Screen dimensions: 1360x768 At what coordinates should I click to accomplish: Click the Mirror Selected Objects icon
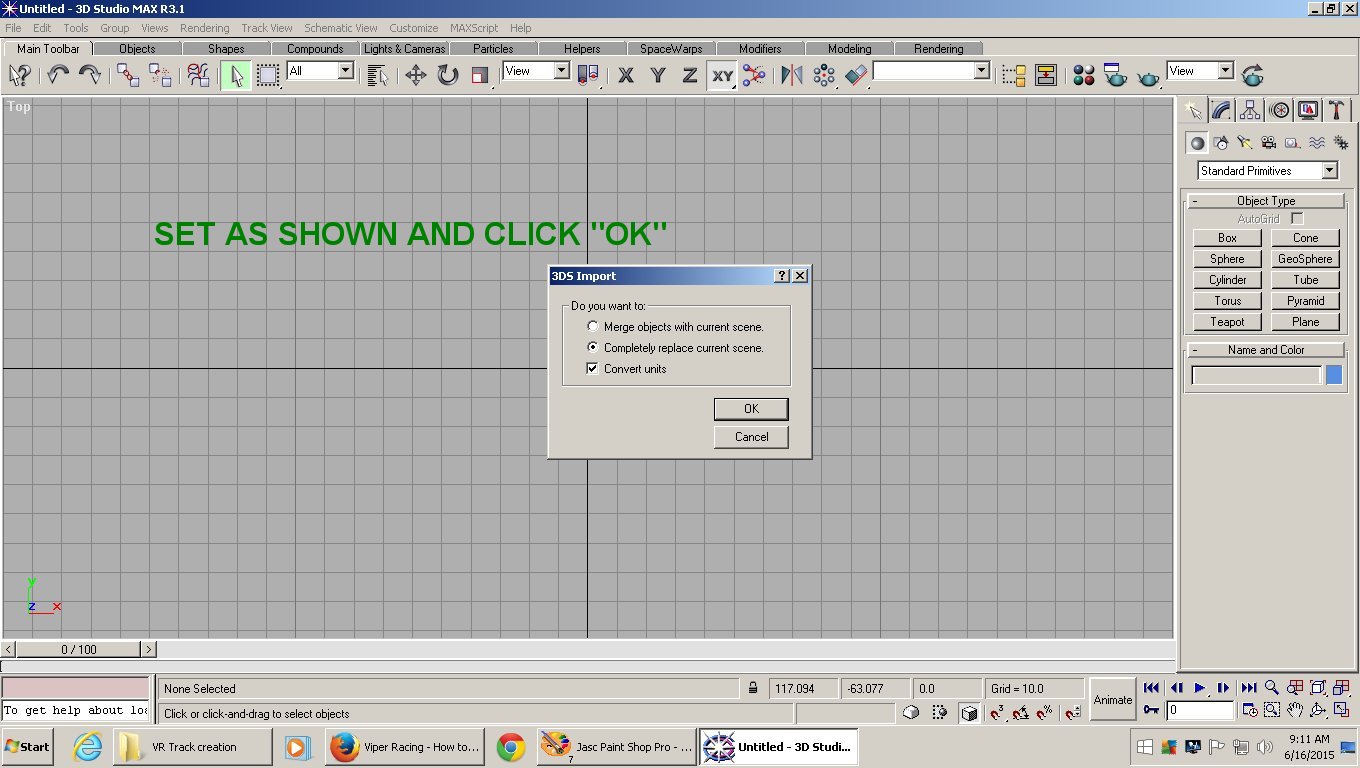point(792,75)
